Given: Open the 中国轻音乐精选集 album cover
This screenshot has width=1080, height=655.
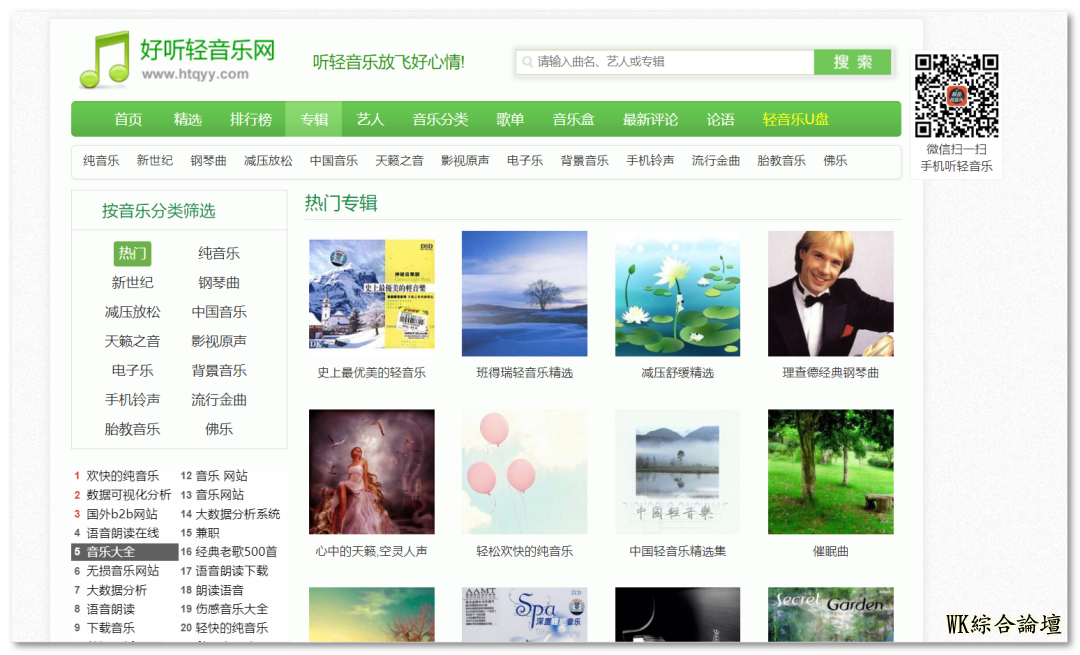Looking at the screenshot, I should tap(677, 472).
